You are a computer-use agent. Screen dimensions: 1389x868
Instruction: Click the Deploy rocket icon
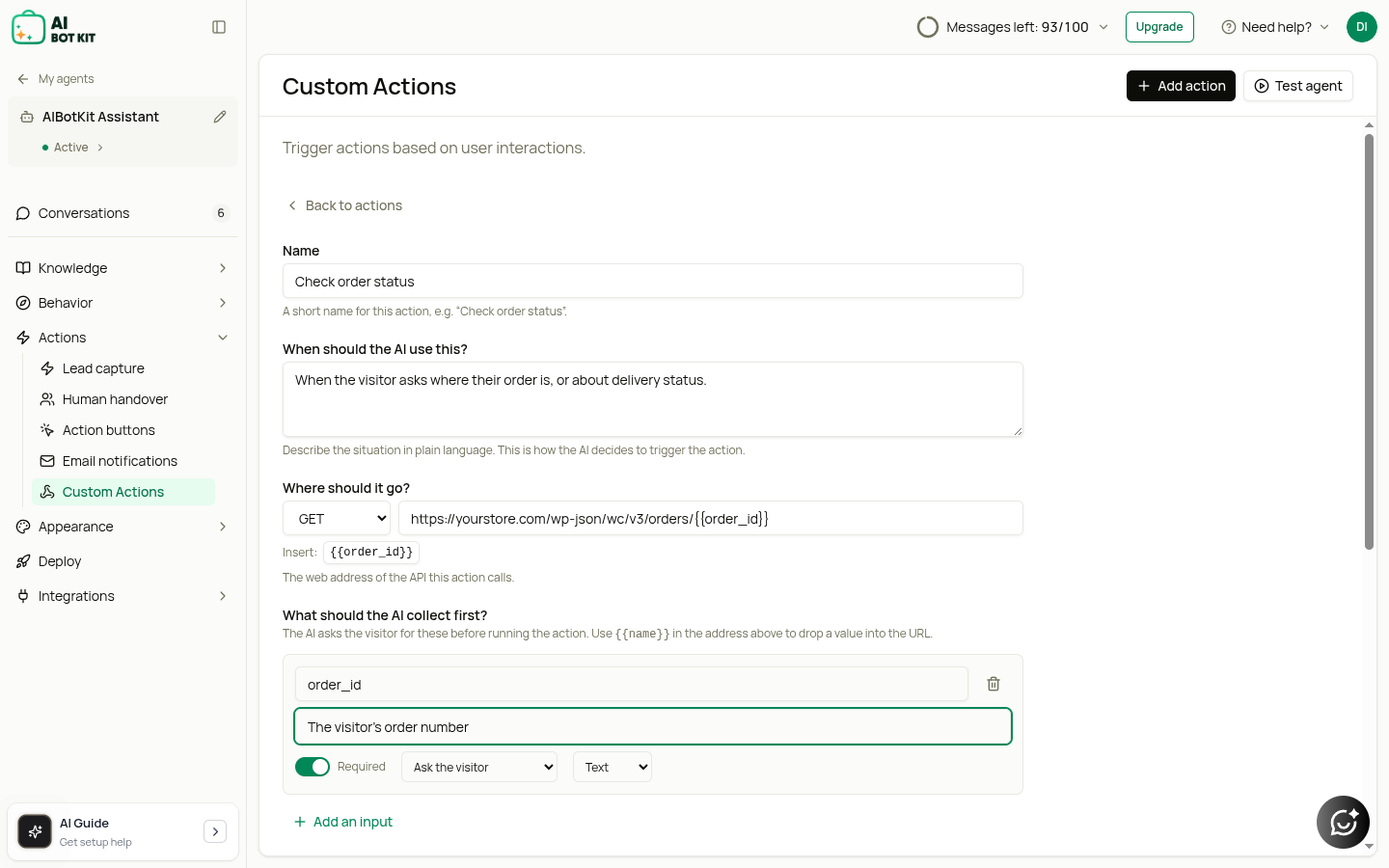23,561
